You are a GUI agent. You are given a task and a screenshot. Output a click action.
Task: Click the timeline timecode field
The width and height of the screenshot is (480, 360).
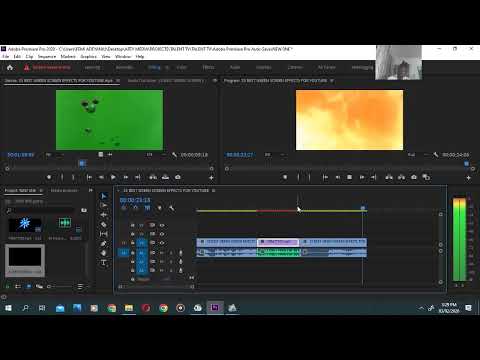click(135, 200)
